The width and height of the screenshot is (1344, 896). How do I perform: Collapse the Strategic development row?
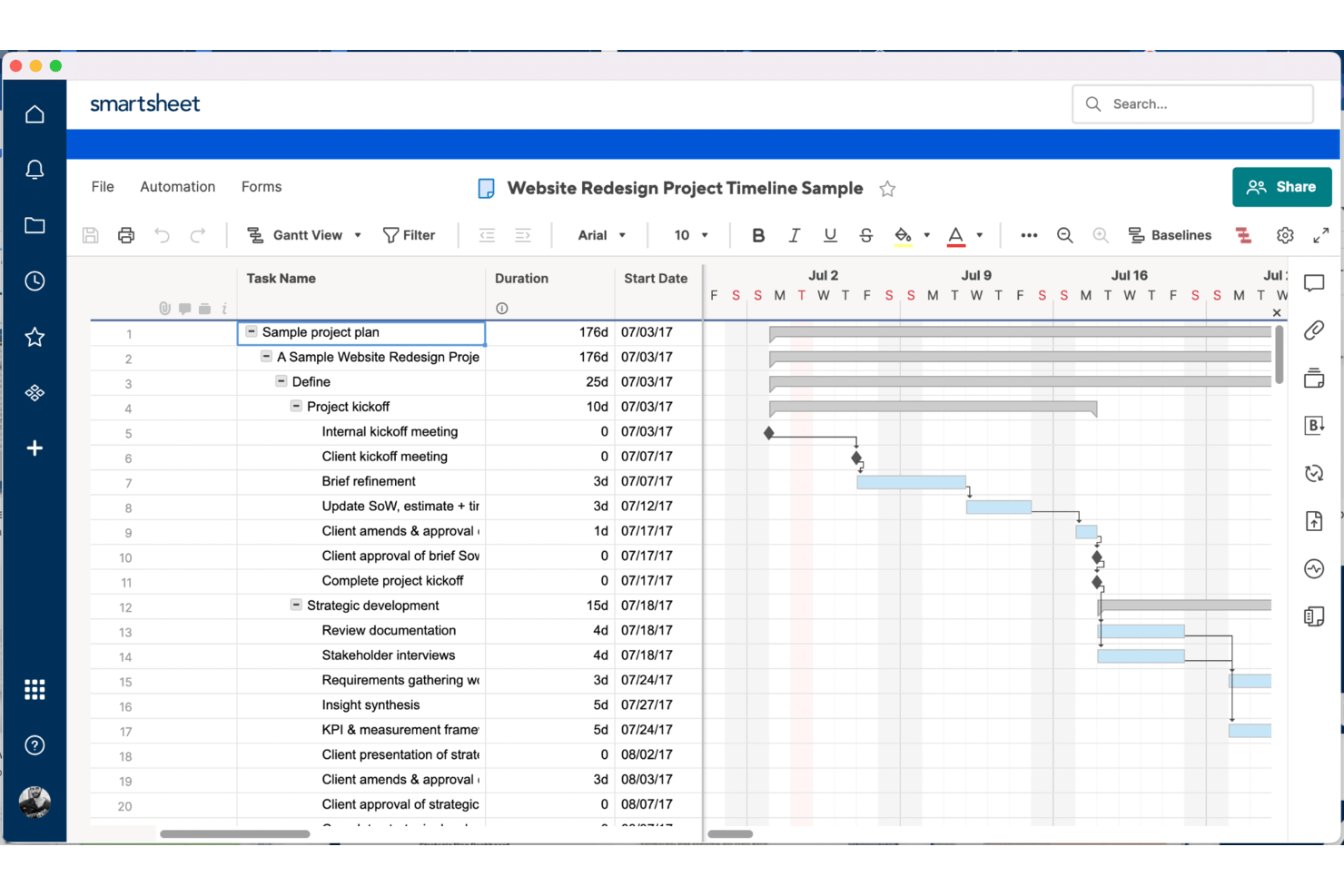point(296,605)
